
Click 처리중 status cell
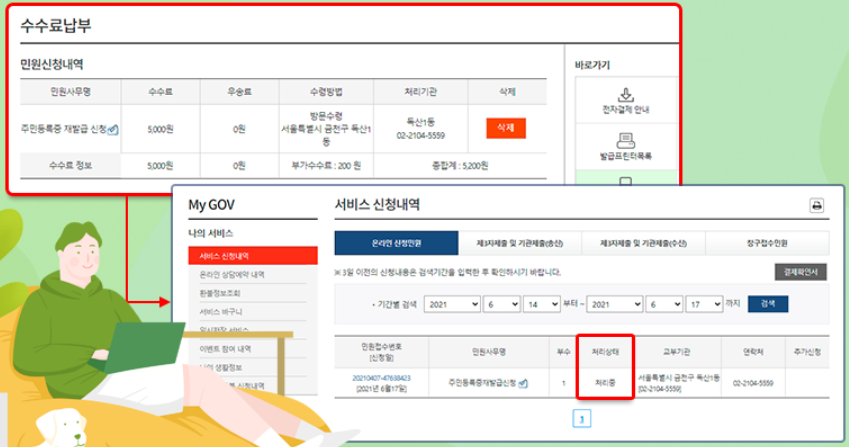(x=605, y=383)
